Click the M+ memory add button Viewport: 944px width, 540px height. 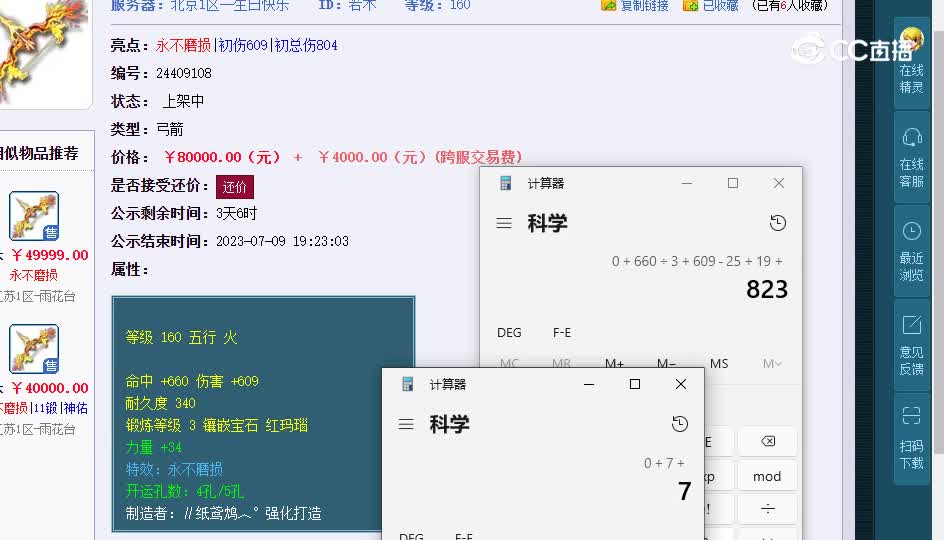(614, 363)
